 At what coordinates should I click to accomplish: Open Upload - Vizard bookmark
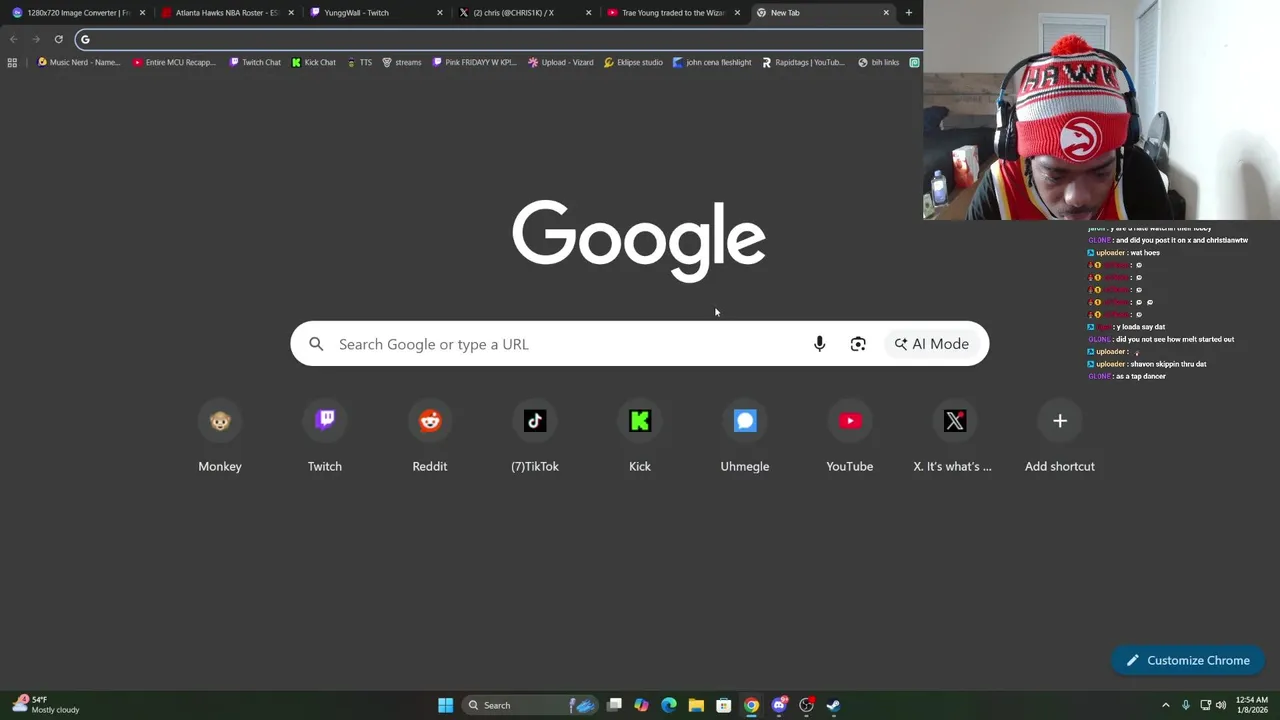tap(561, 62)
